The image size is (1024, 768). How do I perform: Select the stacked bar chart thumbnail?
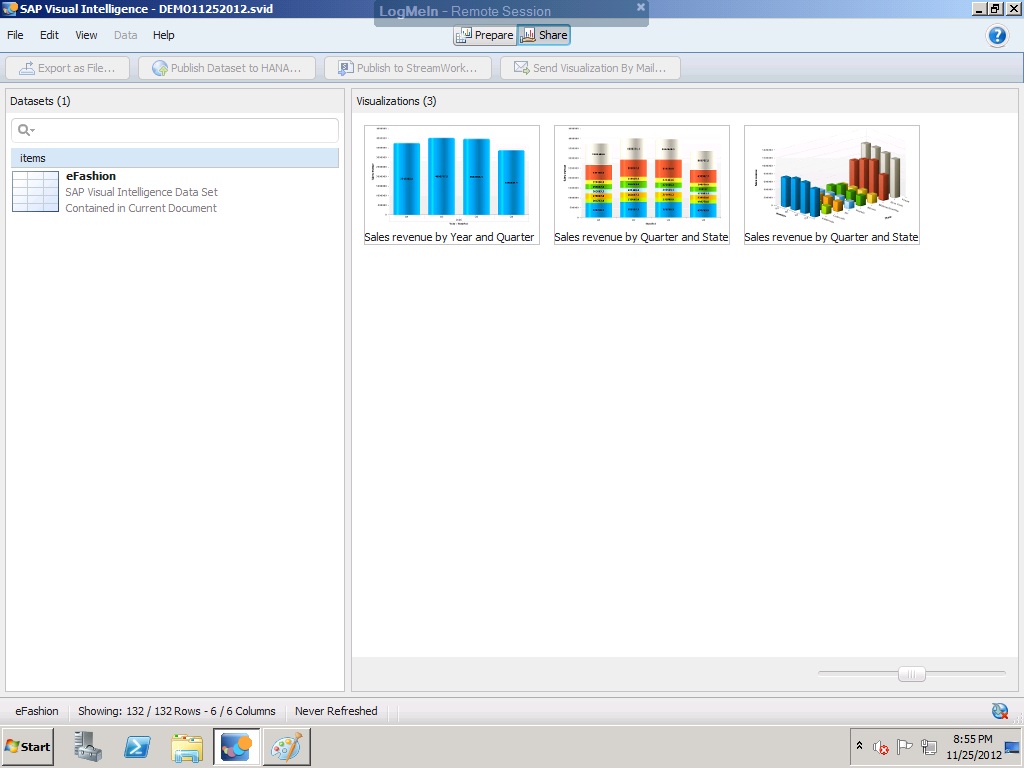point(642,185)
